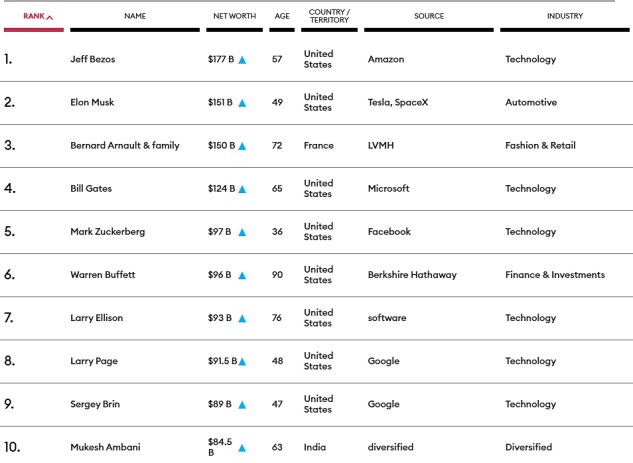633x463 pixels.
Task: Click the blue up arrow next to $151 B
Action: click(242, 103)
